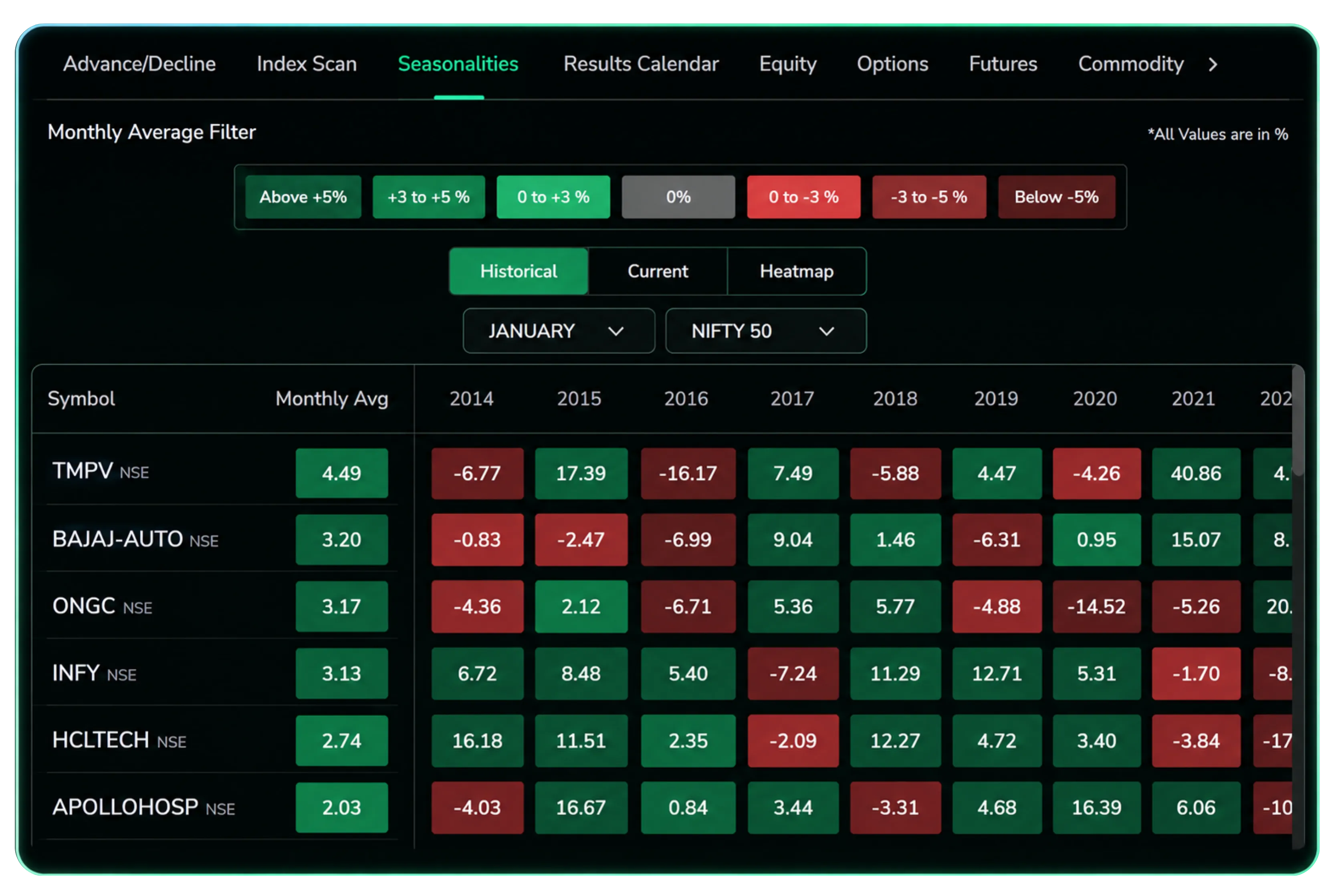The image size is (1334, 896).
Task: Open the HCLTECH NSE symbol
Action: click(119, 740)
